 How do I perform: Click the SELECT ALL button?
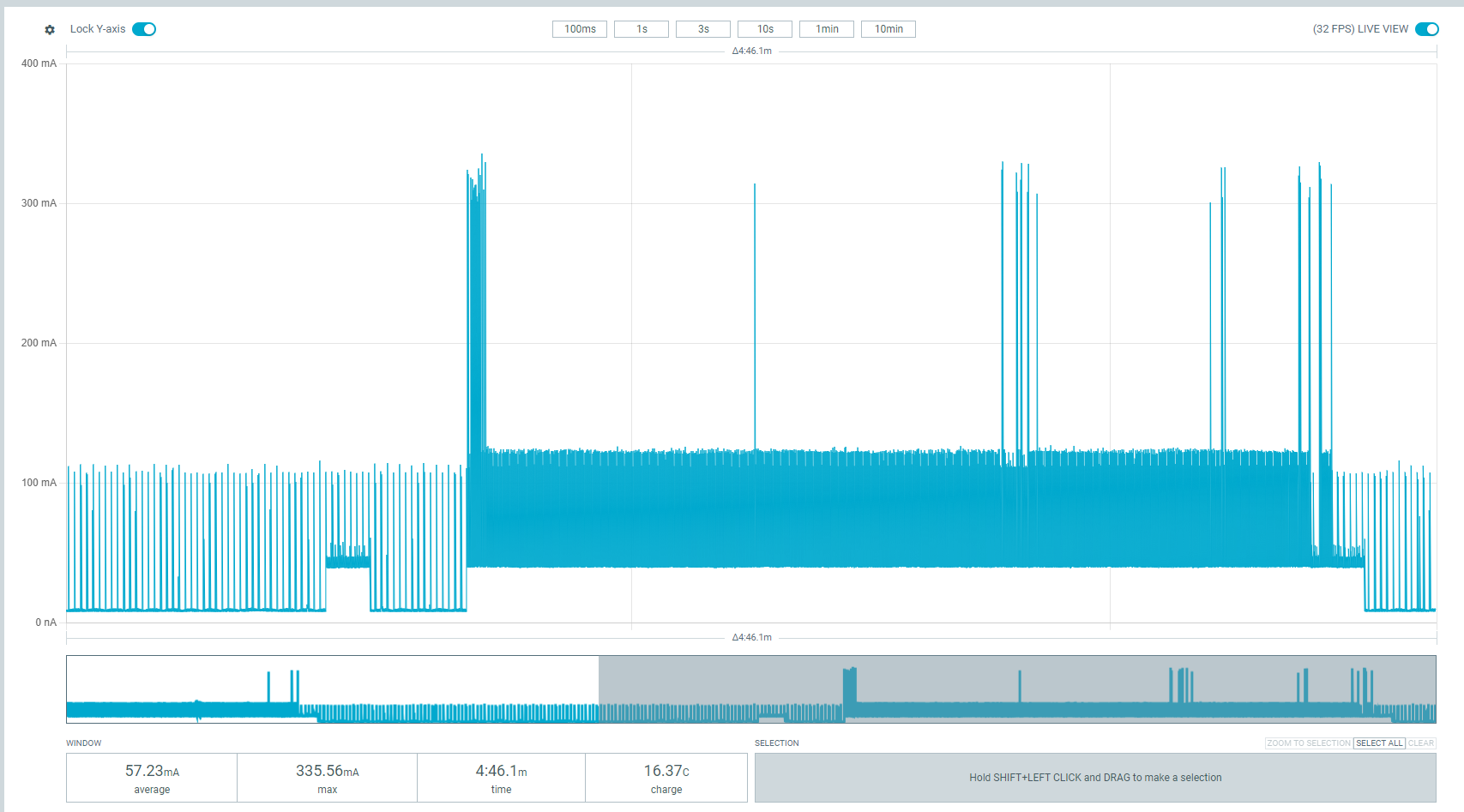[1379, 743]
